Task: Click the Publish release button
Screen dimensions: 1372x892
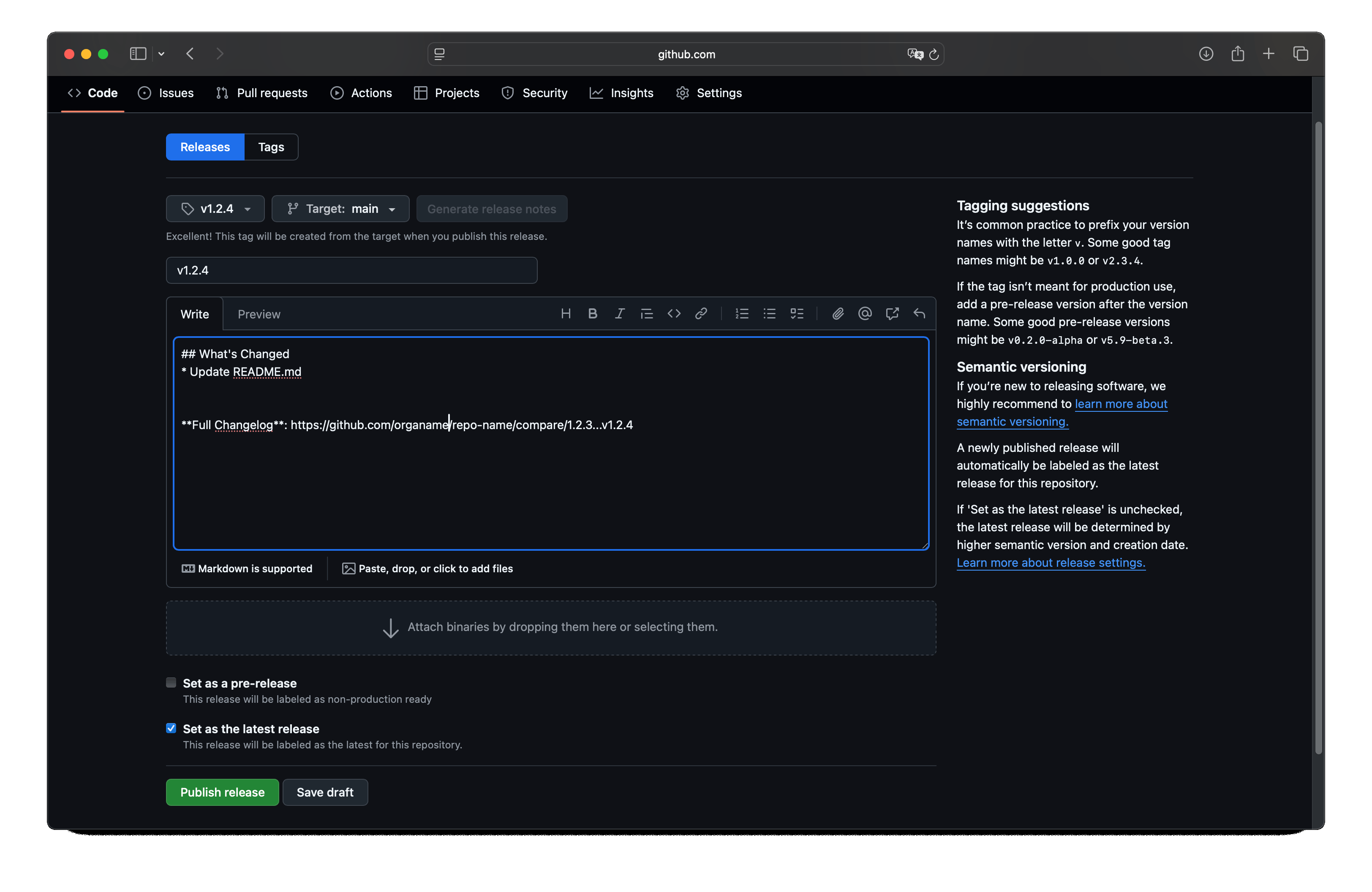Action: click(222, 792)
